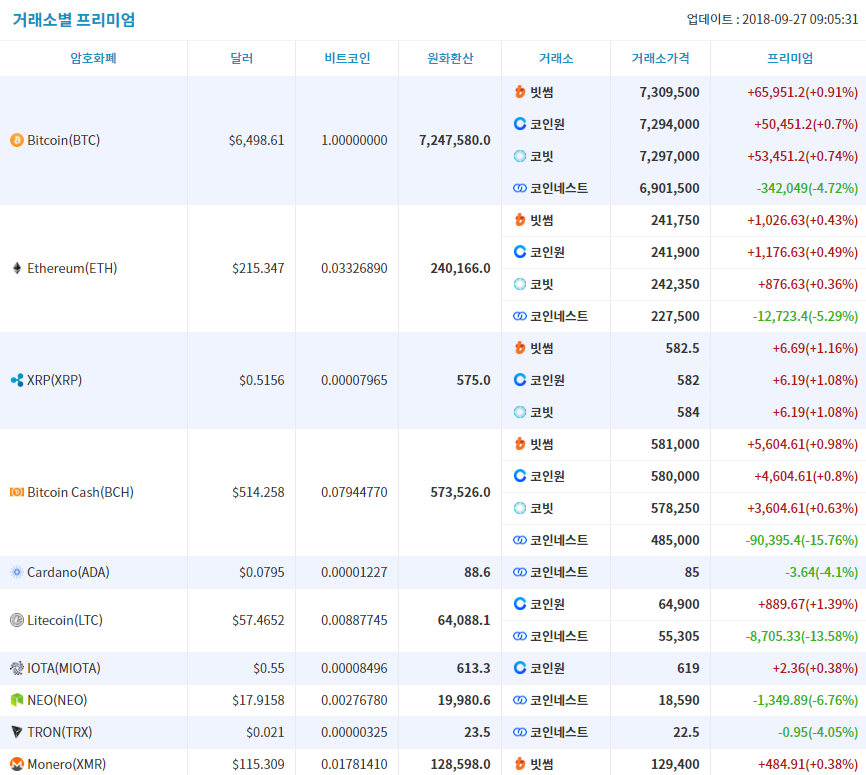Click 빗썸 exchange icon in Bitcoin row
Screen dimensions: 866x775
pyautogui.click(x=520, y=92)
